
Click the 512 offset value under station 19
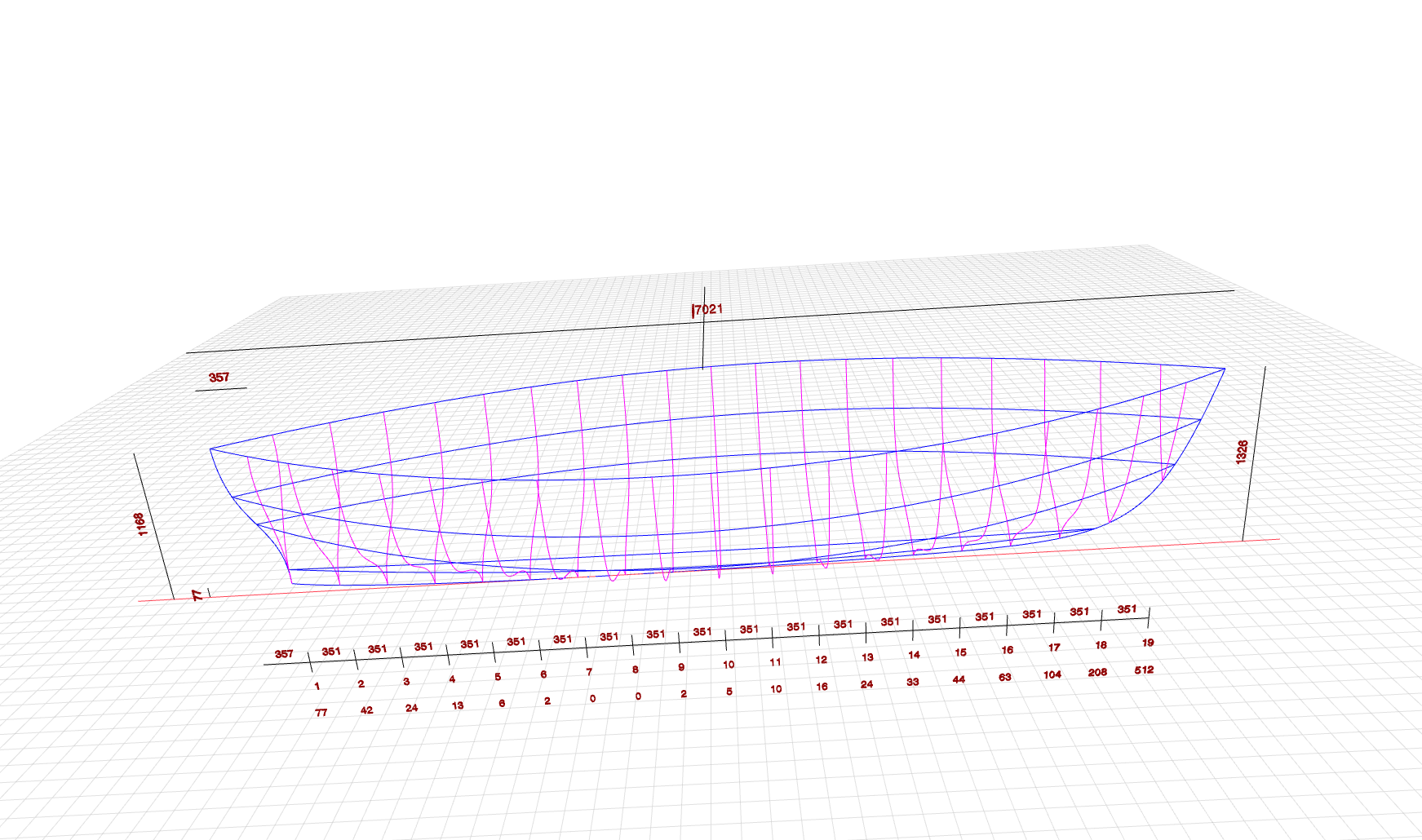(1144, 670)
